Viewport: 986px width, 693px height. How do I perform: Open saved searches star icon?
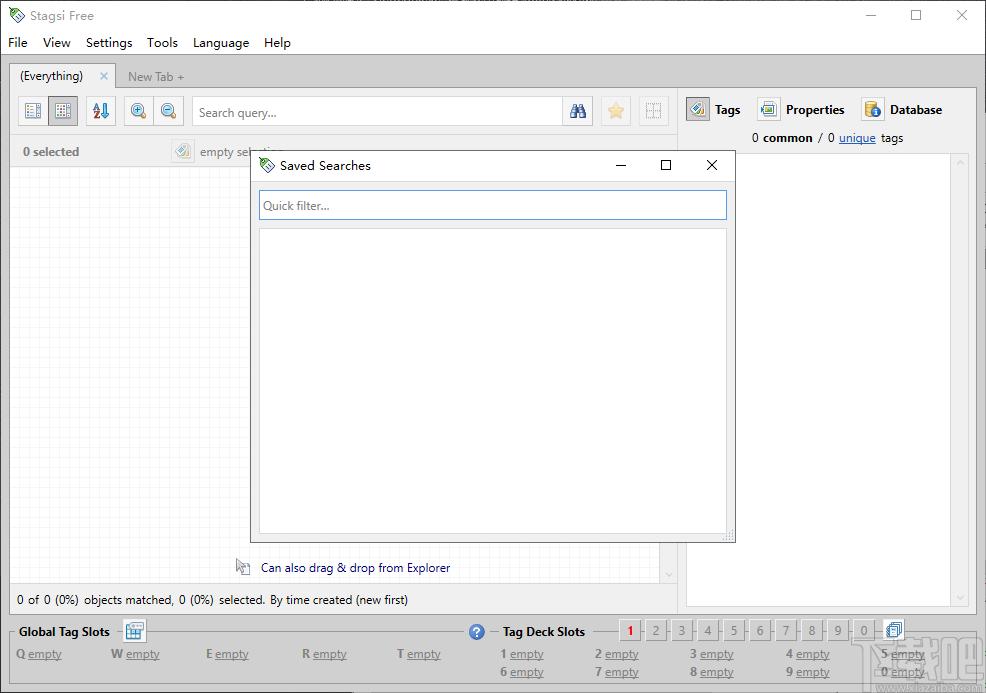click(616, 111)
